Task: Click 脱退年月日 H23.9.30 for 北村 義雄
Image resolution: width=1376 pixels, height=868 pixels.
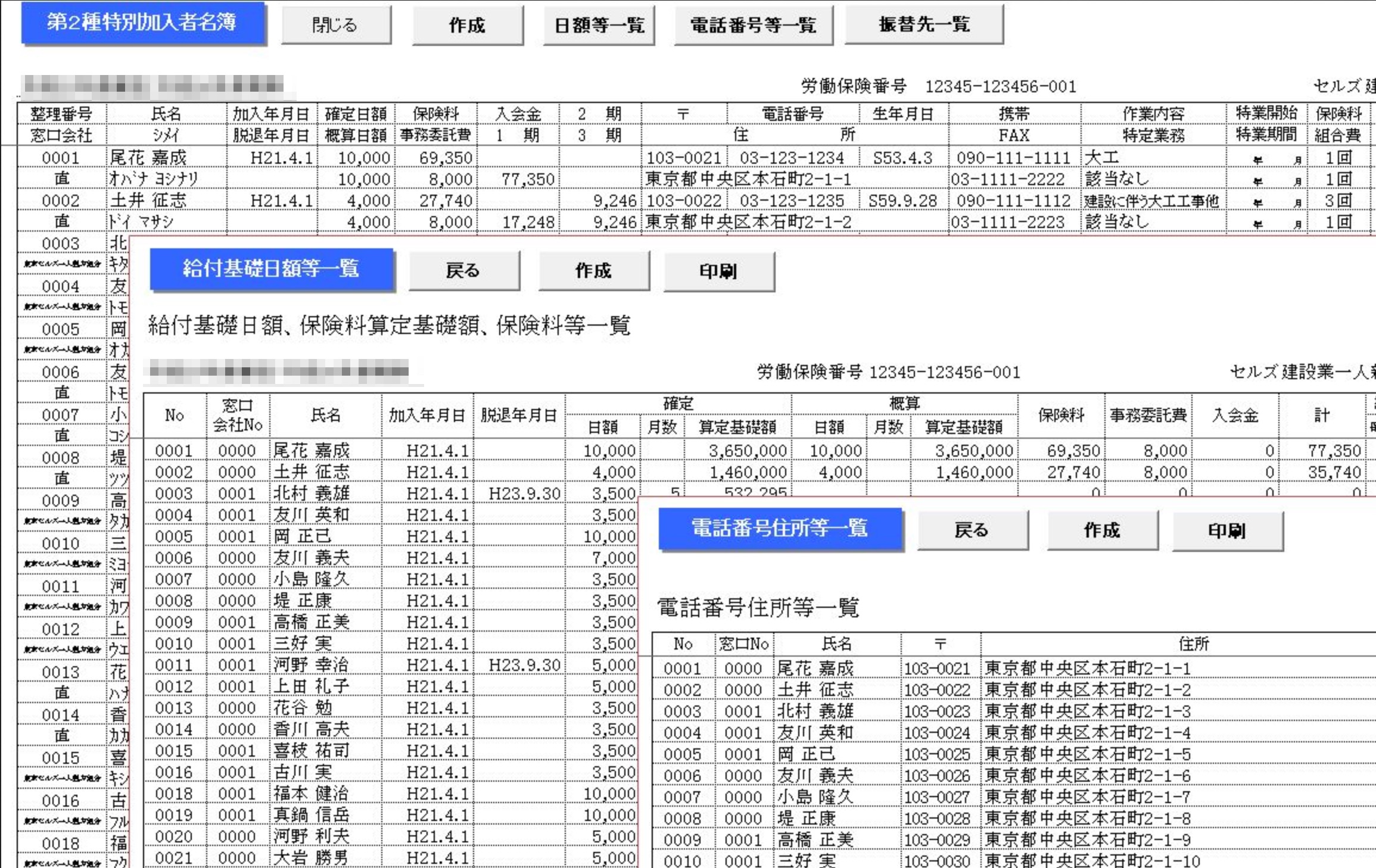Action: (524, 494)
